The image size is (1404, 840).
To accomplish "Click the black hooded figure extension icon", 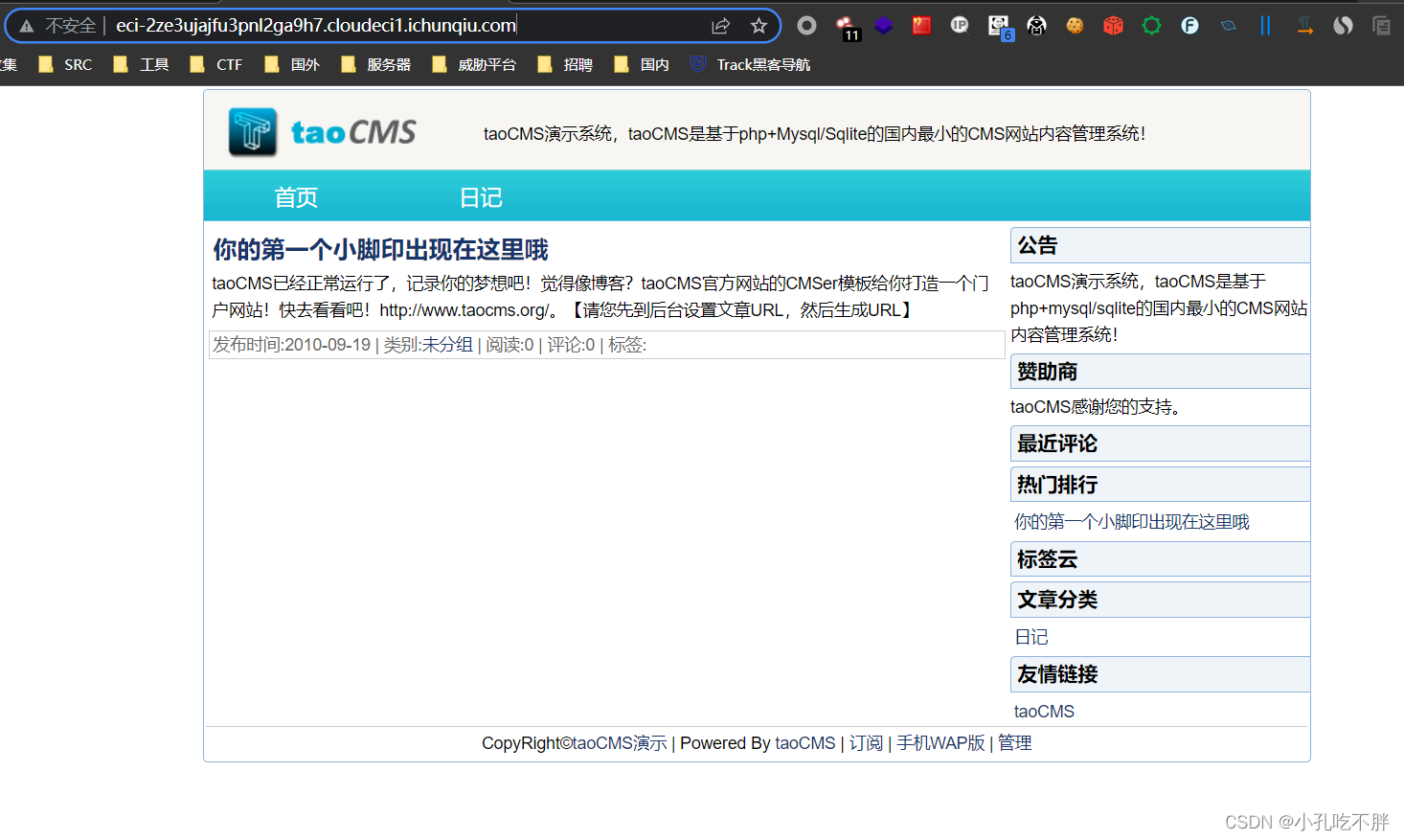I will (1036, 26).
